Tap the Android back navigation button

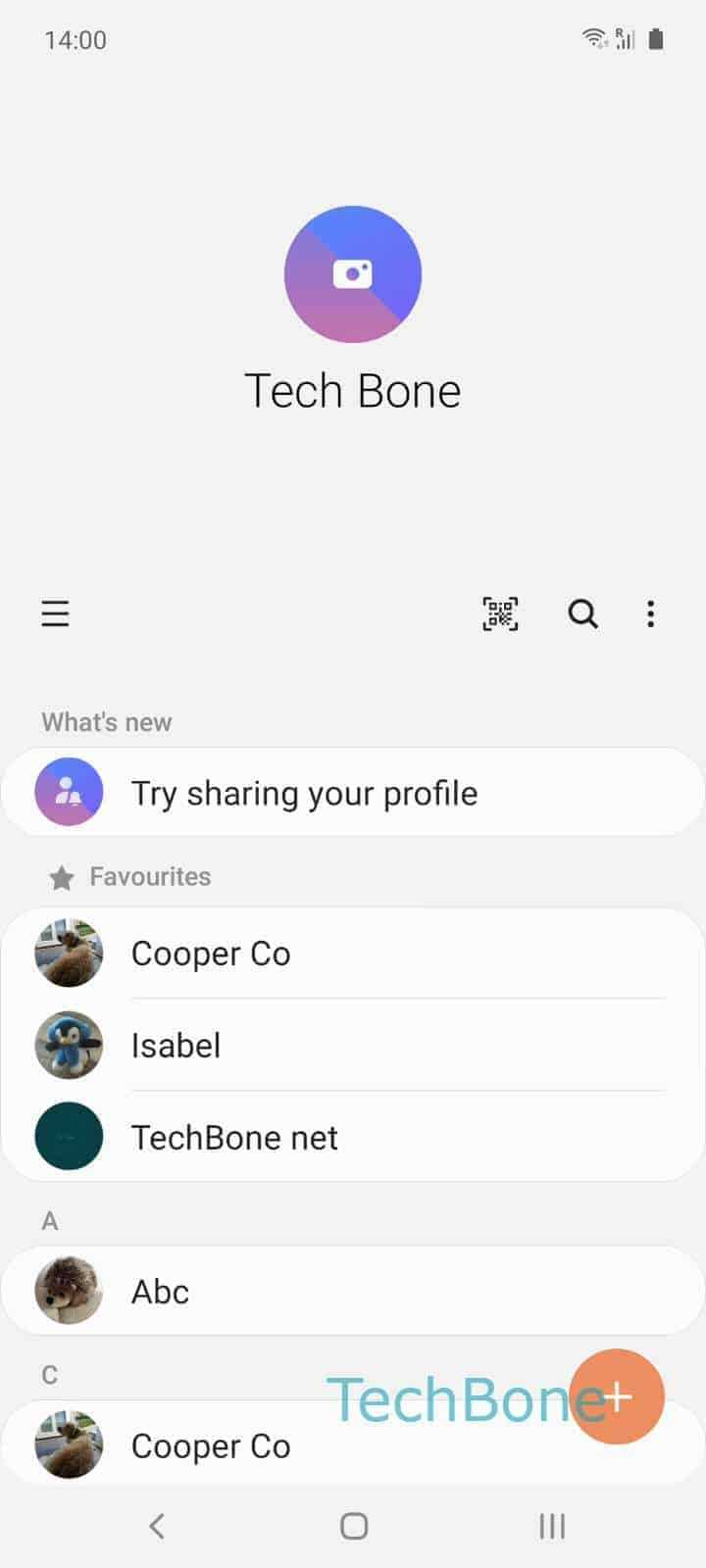(157, 1526)
